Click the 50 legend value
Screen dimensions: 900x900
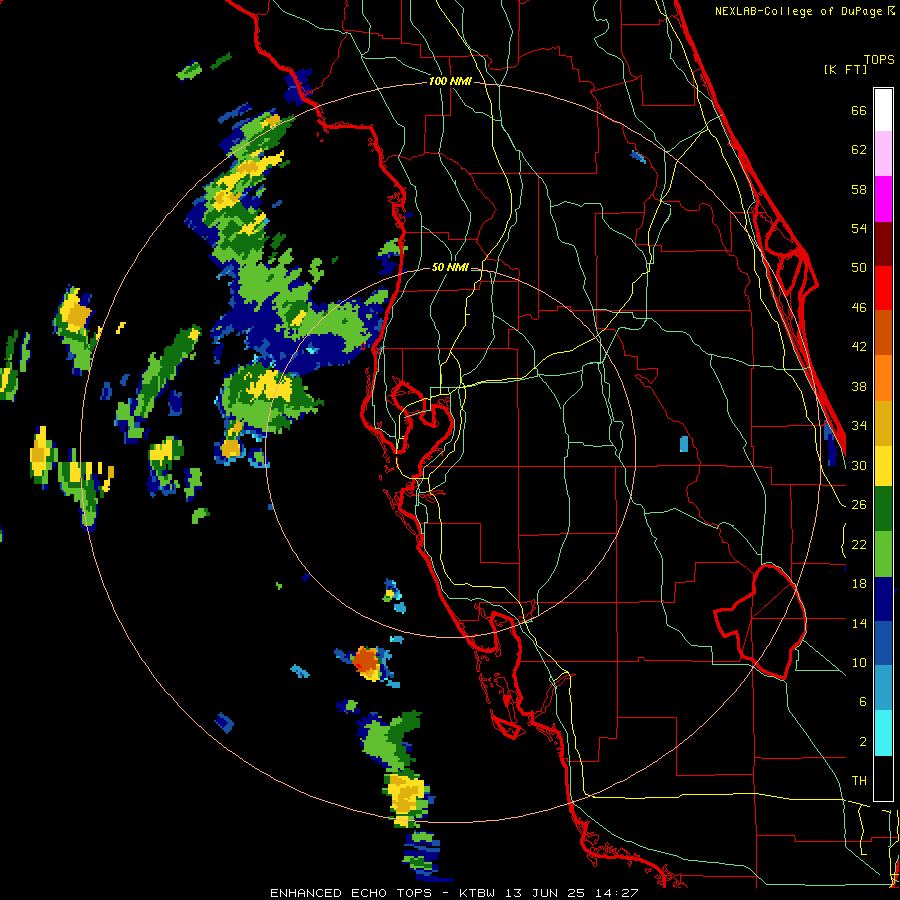(859, 268)
